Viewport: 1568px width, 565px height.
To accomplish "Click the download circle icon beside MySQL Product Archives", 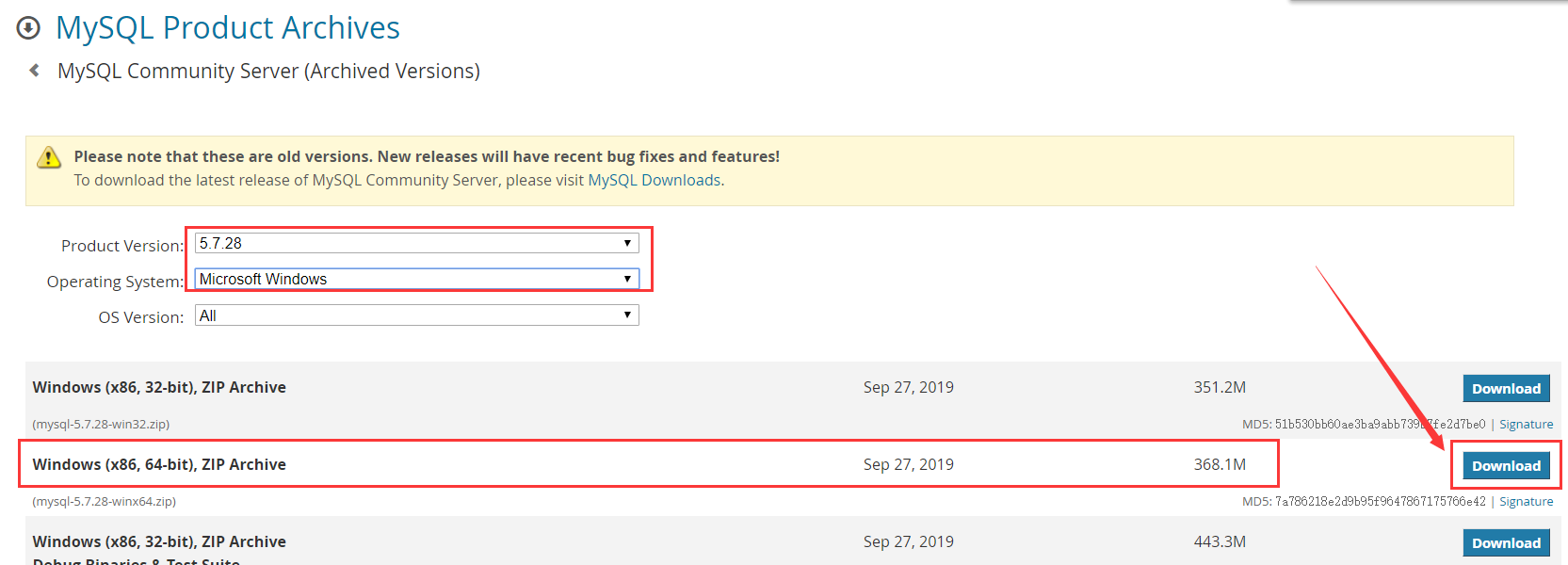I will pyautogui.click(x=28, y=28).
